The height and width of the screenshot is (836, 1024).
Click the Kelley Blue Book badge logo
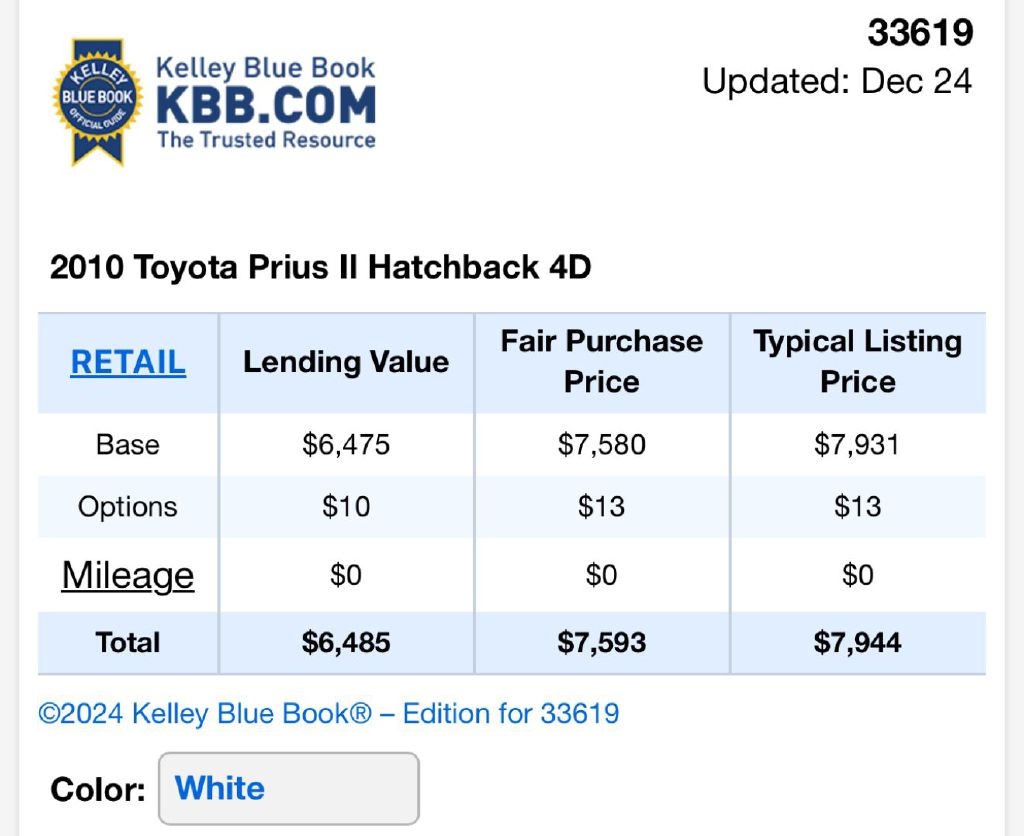tap(97, 100)
